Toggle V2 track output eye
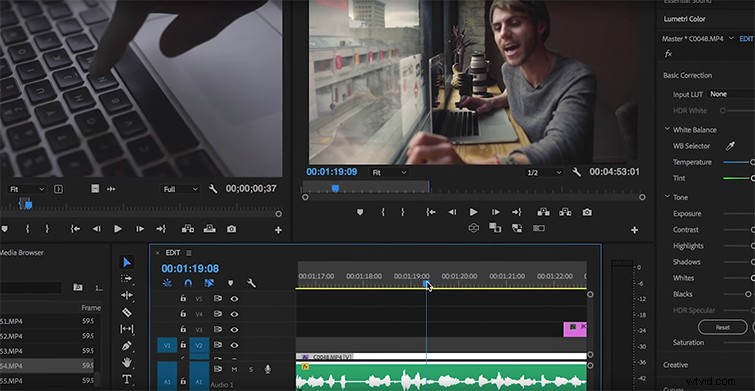Screen dimensions: 755x391 [234, 345]
